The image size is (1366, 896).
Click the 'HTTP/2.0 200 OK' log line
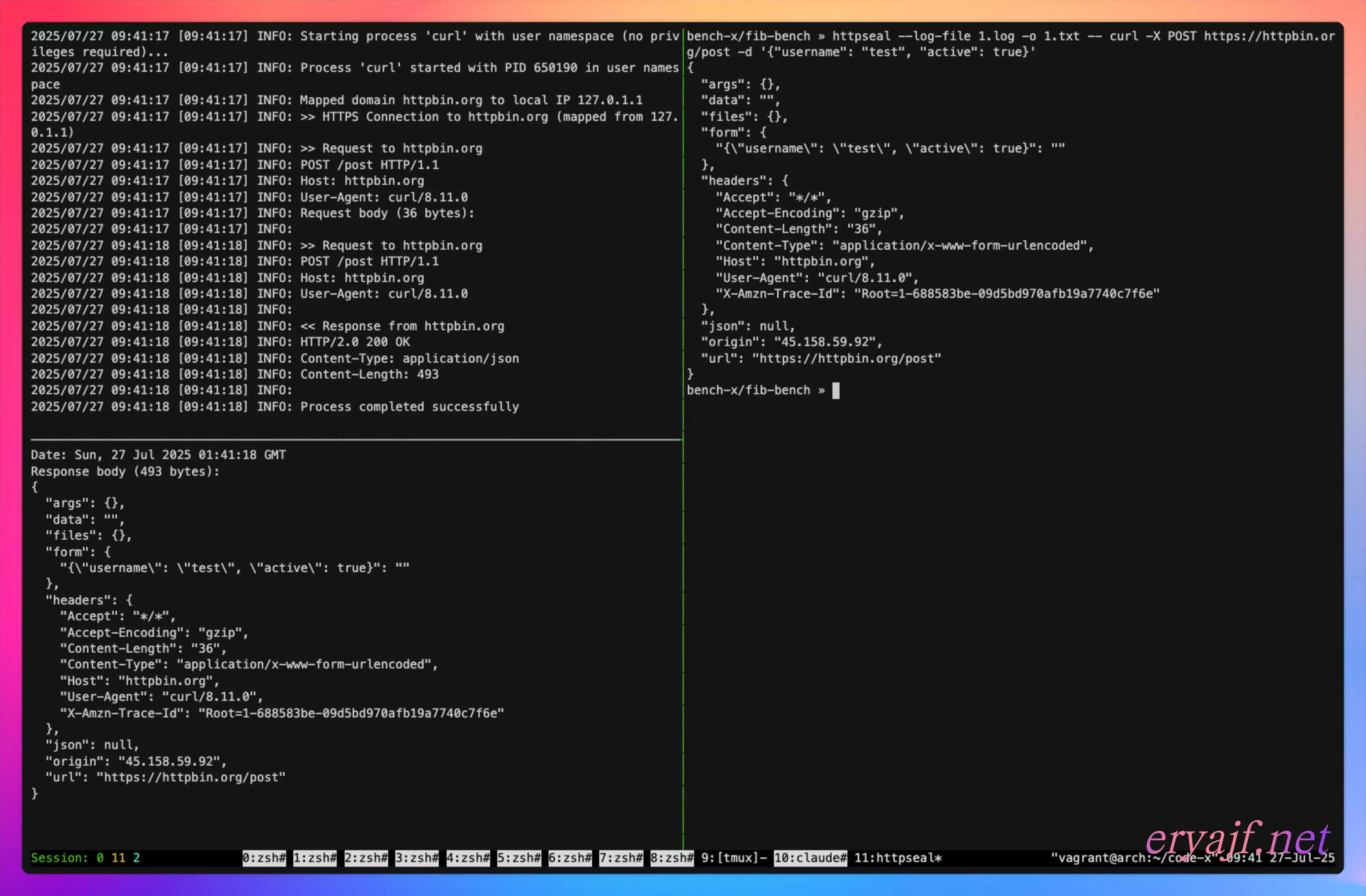[x=221, y=342]
